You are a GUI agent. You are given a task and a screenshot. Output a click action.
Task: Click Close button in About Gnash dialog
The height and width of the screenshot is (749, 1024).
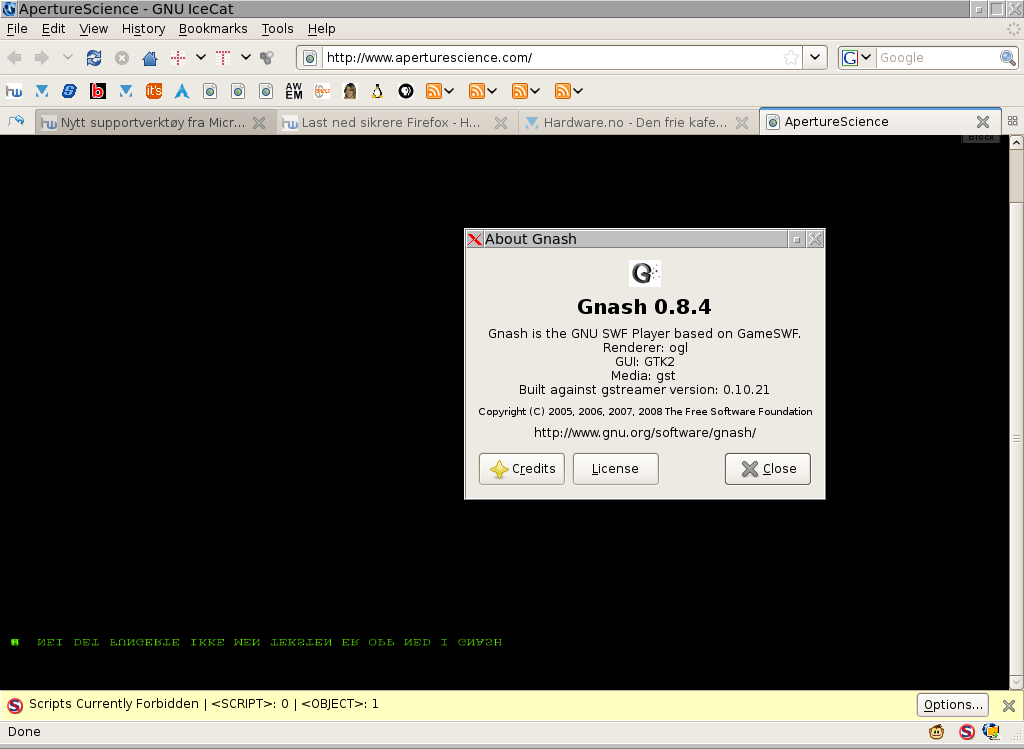coord(768,469)
